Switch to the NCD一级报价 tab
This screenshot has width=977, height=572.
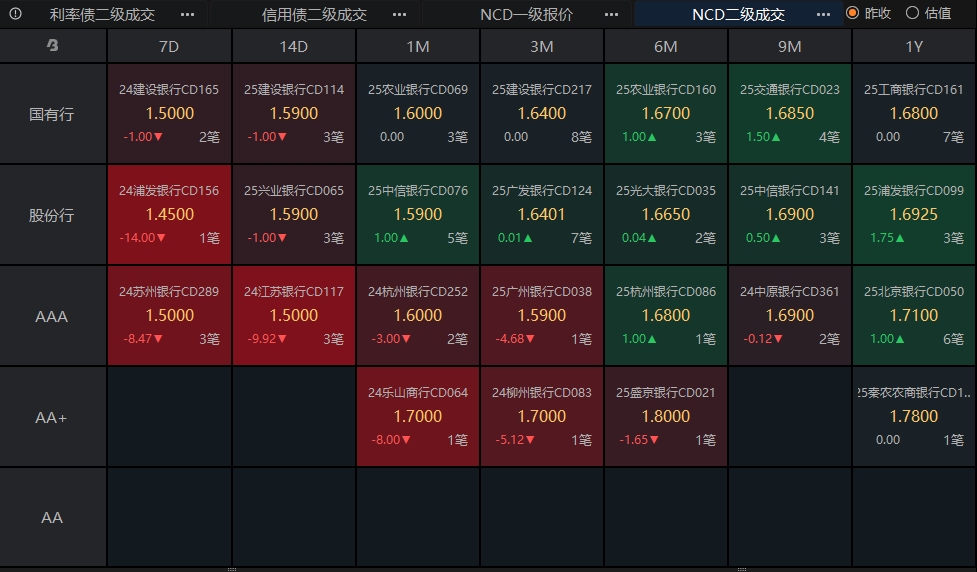click(527, 14)
